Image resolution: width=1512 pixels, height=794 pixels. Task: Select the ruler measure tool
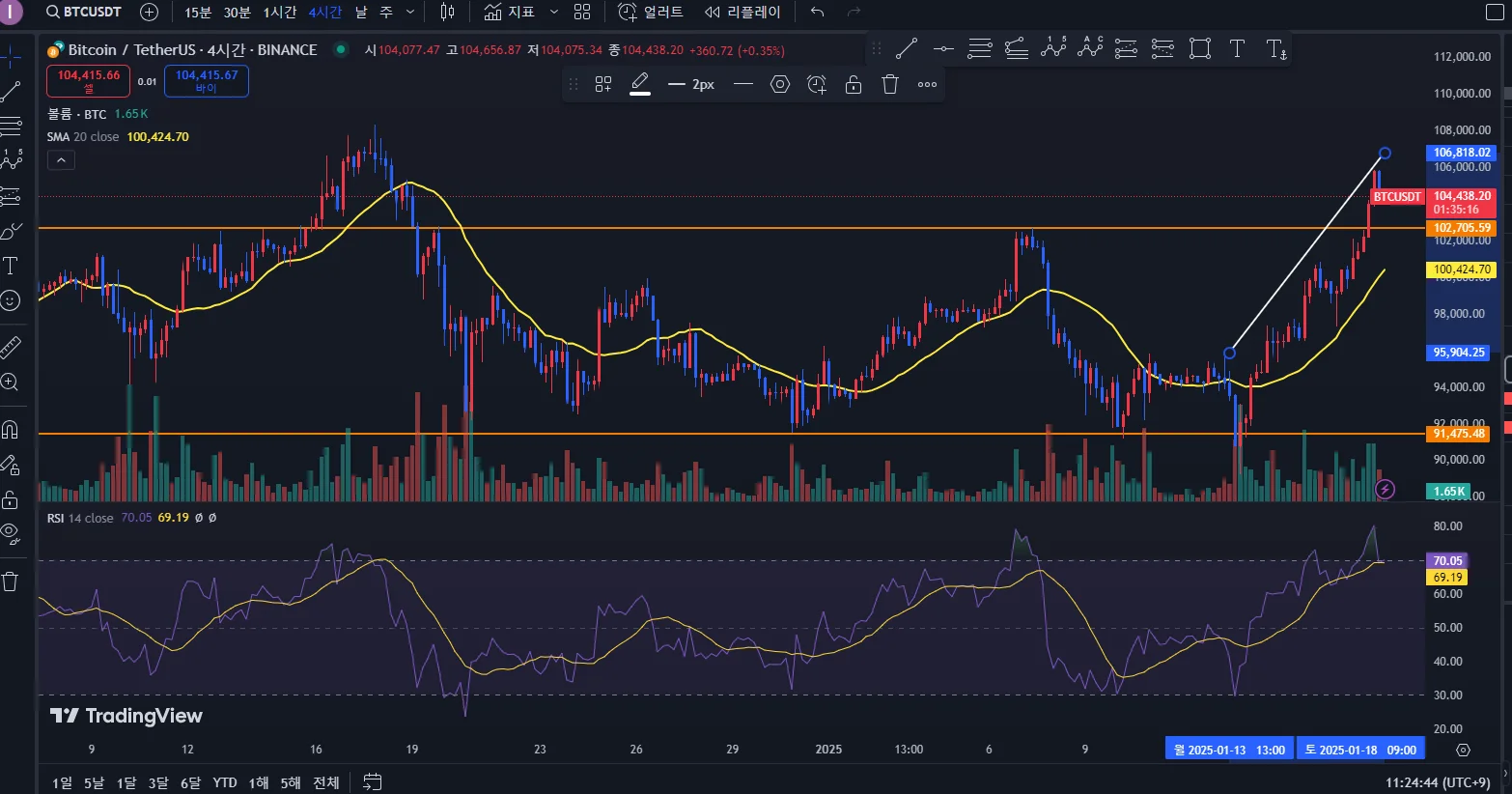[11, 347]
